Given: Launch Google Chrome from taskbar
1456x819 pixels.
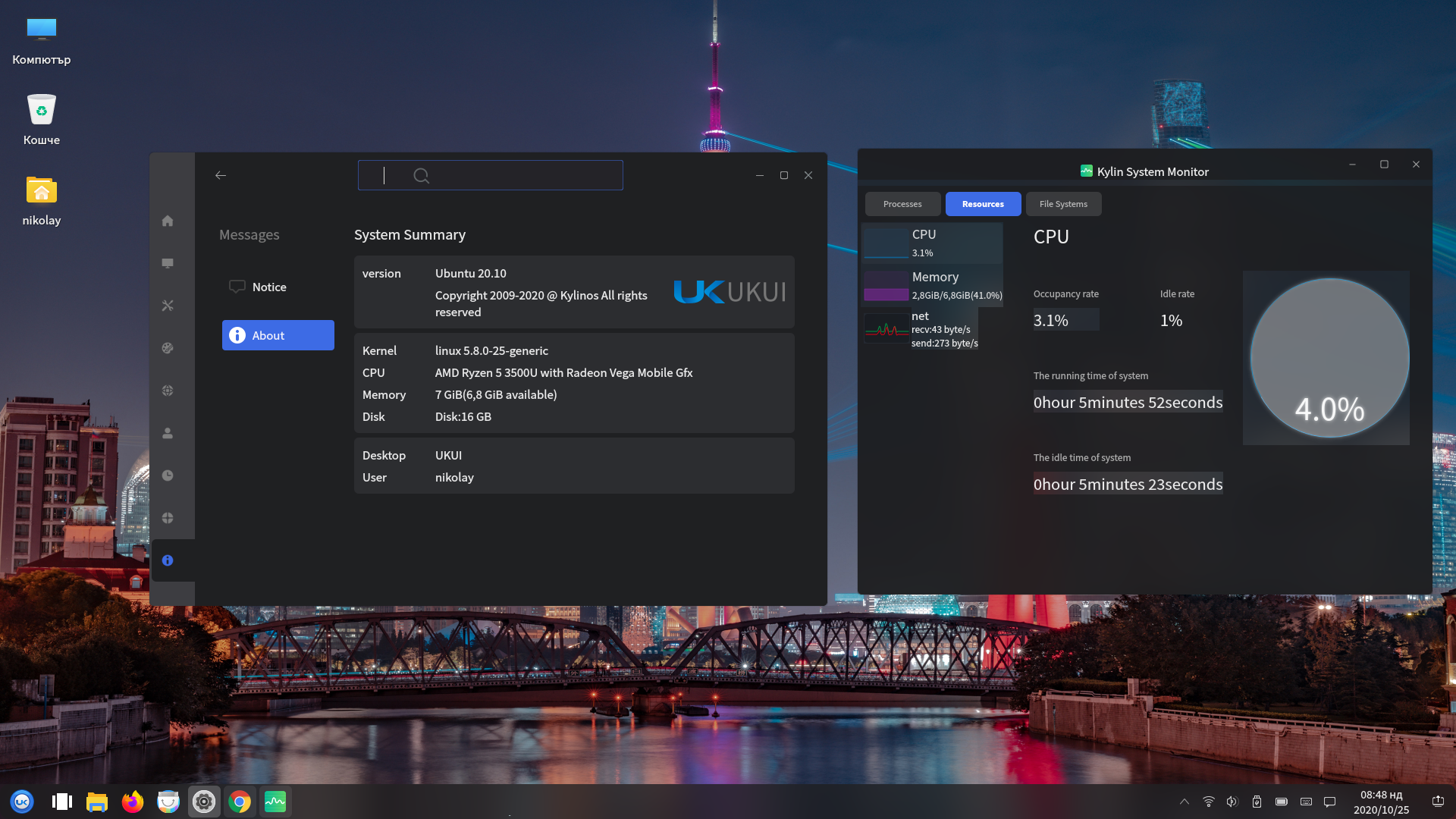Looking at the screenshot, I should point(240,802).
